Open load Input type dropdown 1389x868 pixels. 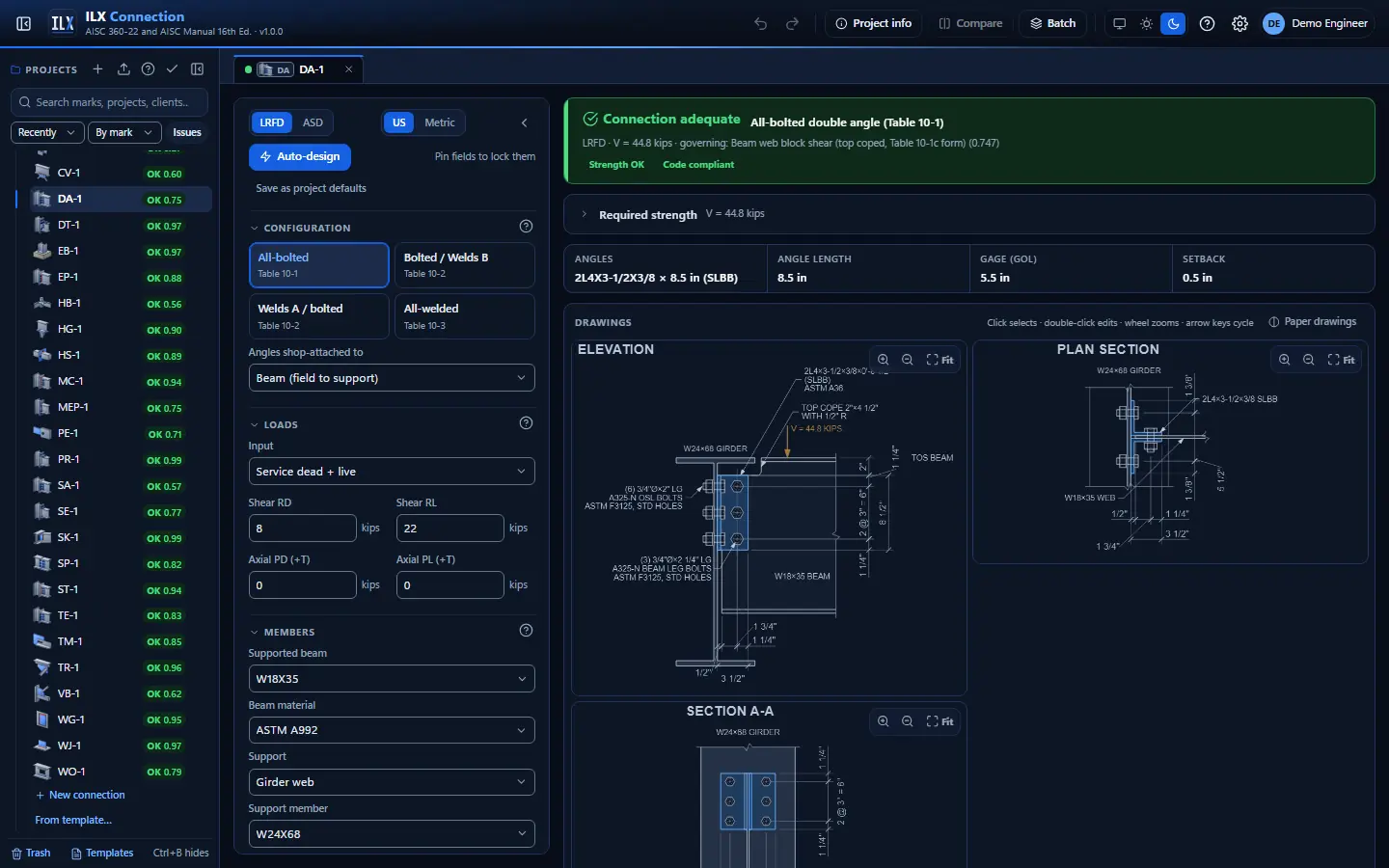[391, 472]
